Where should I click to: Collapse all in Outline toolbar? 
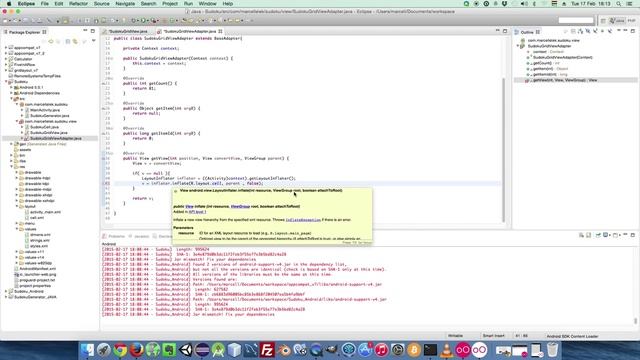tap(573, 31)
